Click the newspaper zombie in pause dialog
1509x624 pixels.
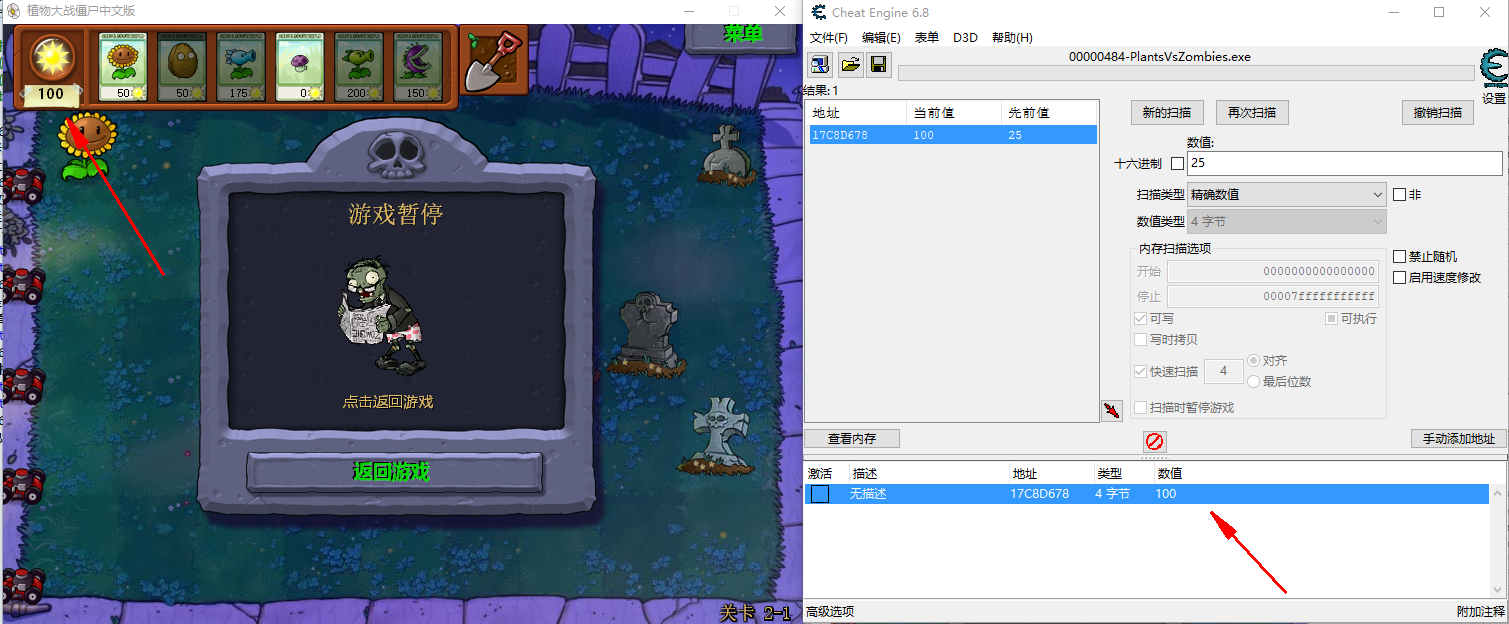pos(384,315)
